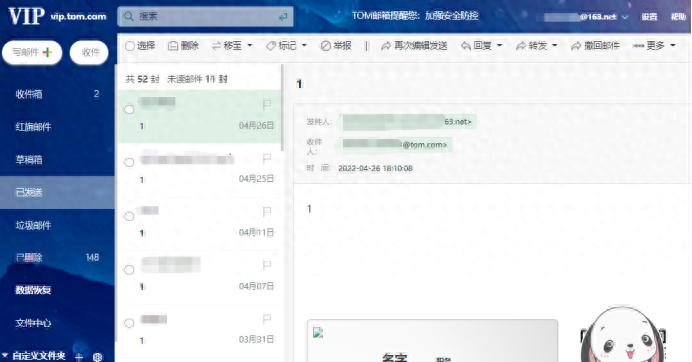Select the radio button of 03月31日 mail
692x362 pixels.
pos(129,324)
